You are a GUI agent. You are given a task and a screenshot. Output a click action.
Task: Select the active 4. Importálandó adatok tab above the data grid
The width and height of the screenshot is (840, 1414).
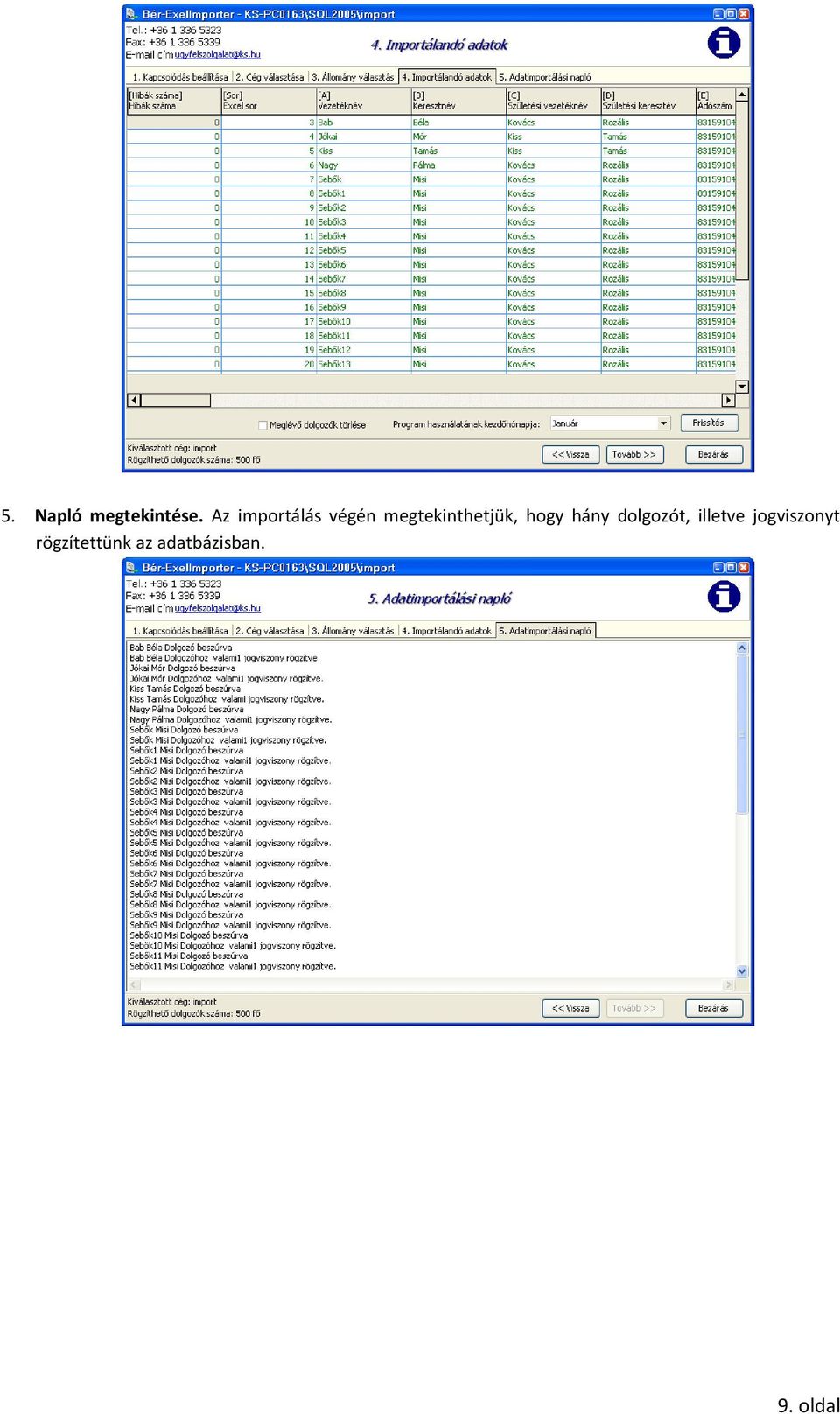[x=447, y=77]
